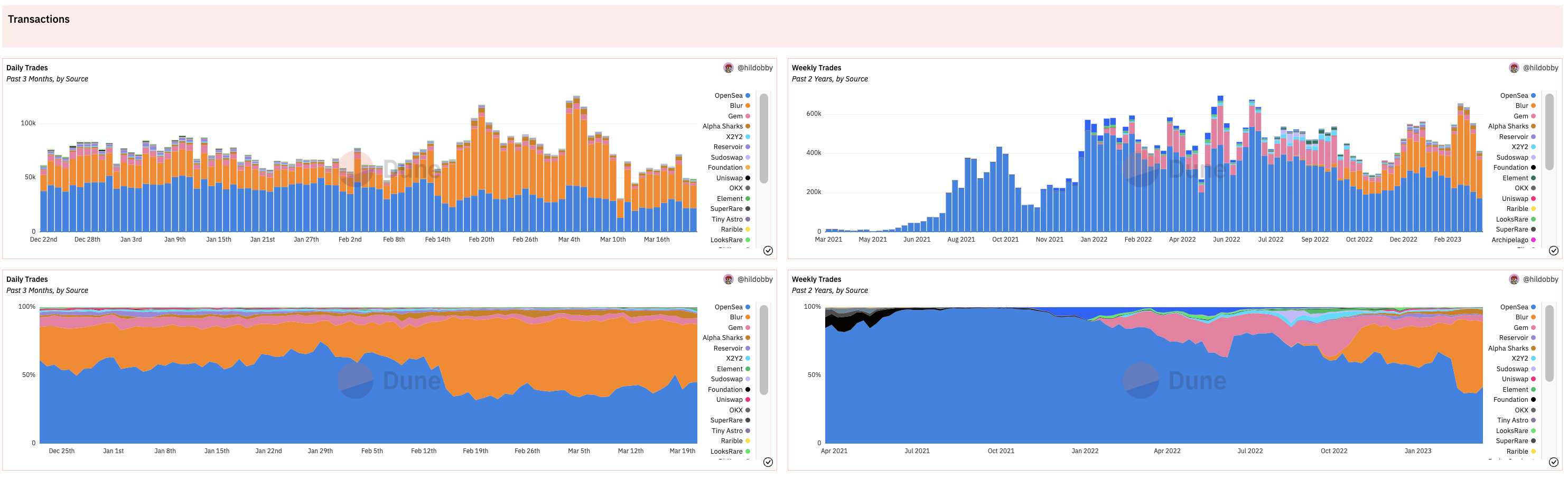
Task: Toggle the Blur series in the top-right Weekly Trades legend
Action: tap(1520, 106)
